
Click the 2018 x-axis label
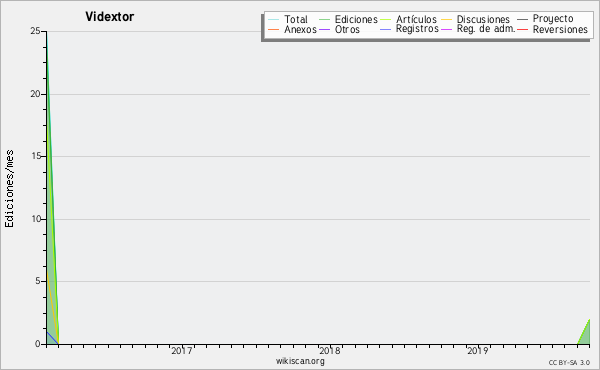pos(330,350)
